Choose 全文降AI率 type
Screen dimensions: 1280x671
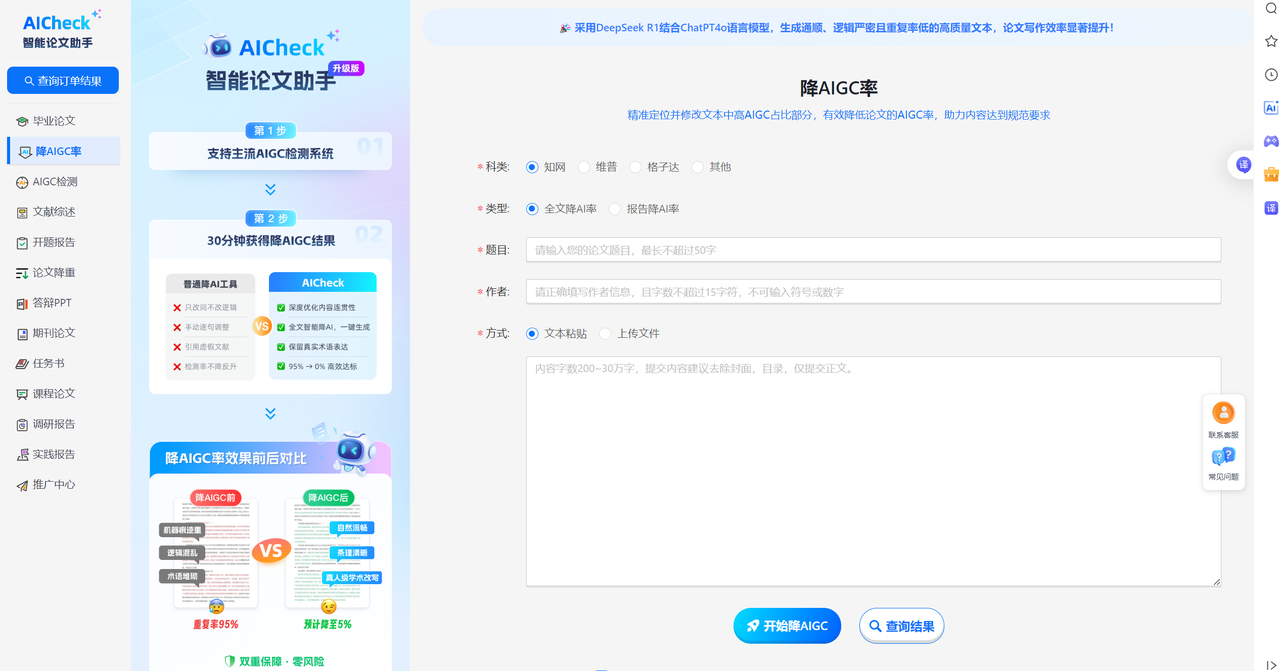point(532,209)
